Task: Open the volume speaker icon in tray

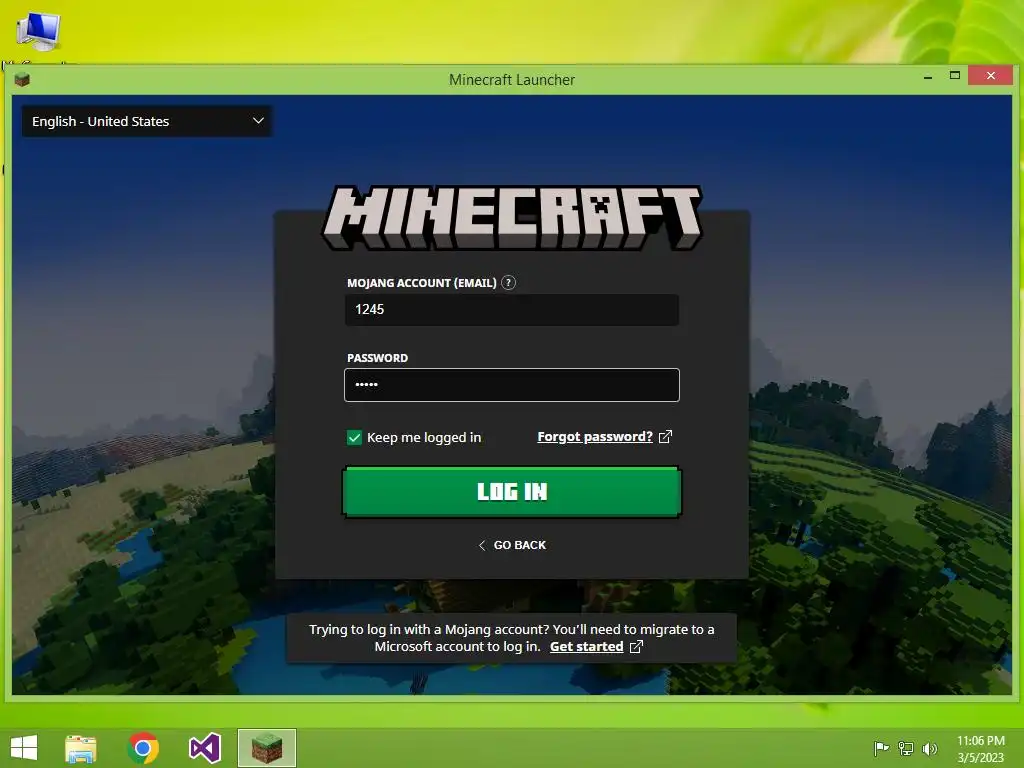Action: tap(929, 748)
